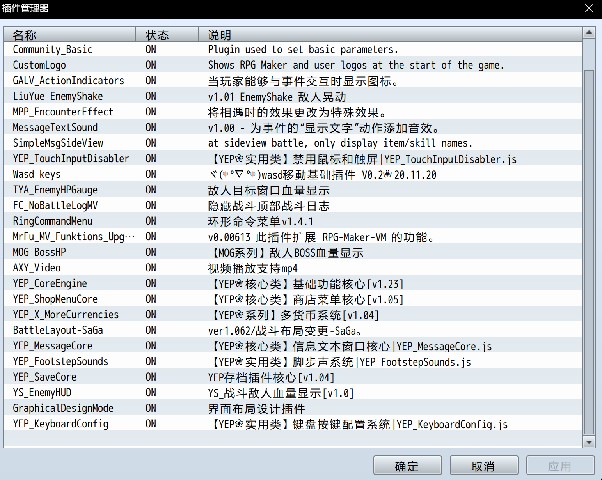Click description starting 'Shows RPG Maker and user logos'
This screenshot has height=480, width=602.
[356, 65]
